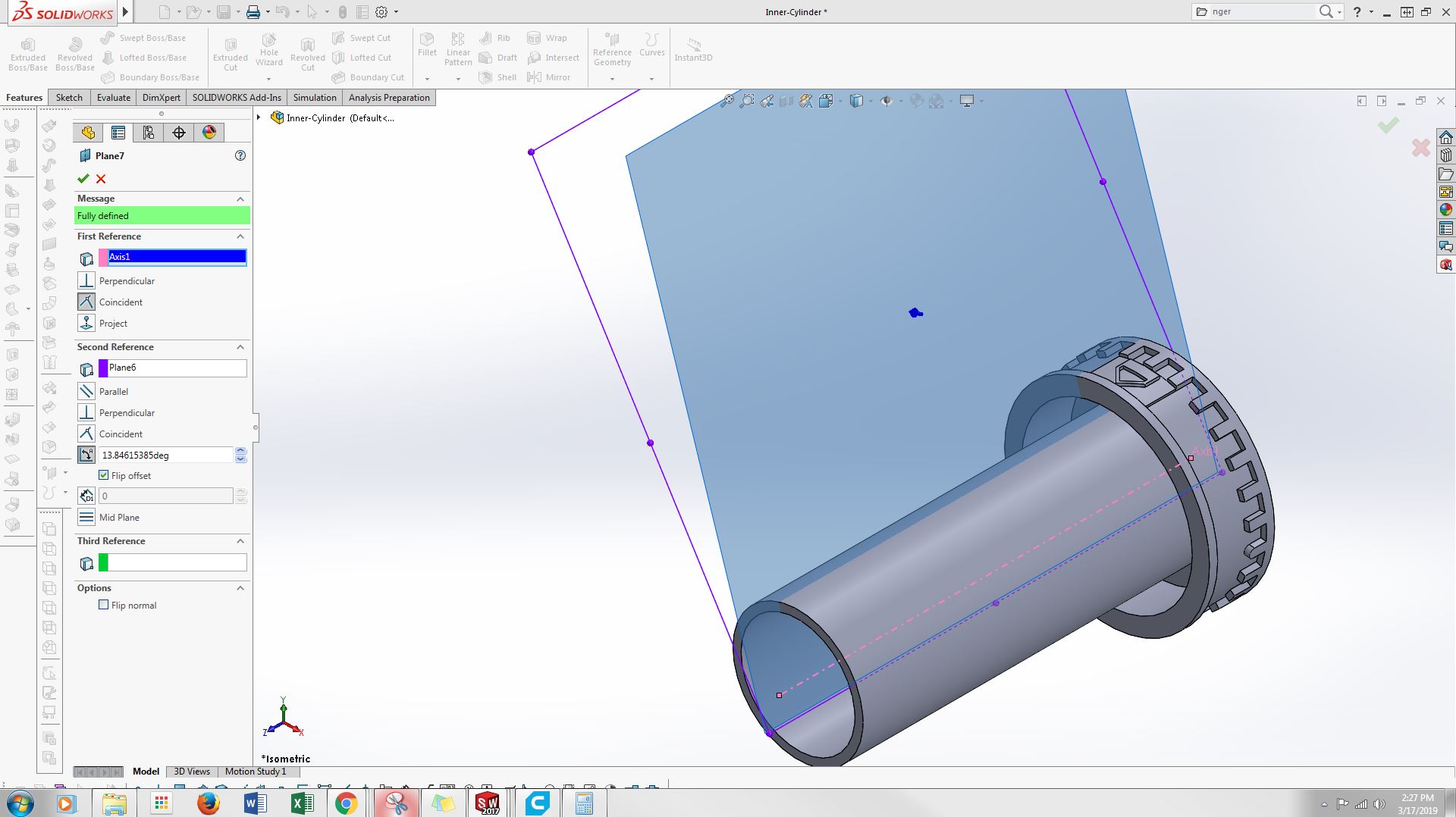Open the Simulation tab

[x=315, y=98]
